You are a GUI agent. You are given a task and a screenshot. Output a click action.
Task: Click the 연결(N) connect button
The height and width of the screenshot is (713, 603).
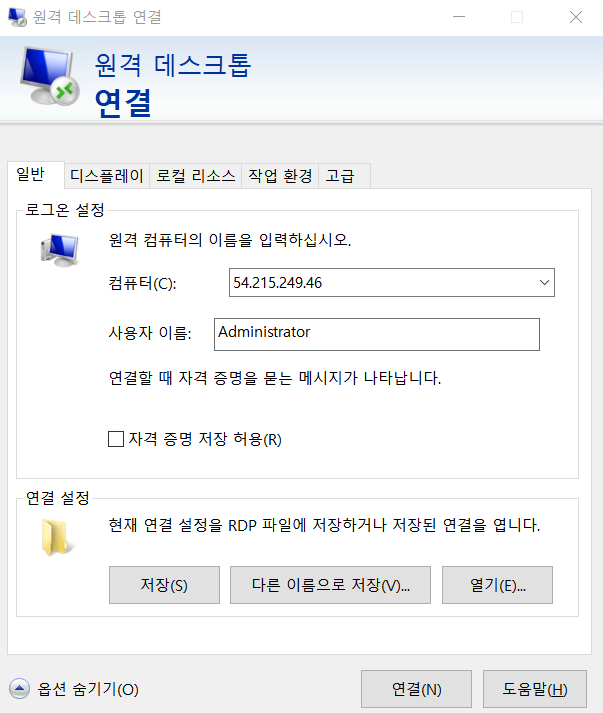(x=417, y=689)
